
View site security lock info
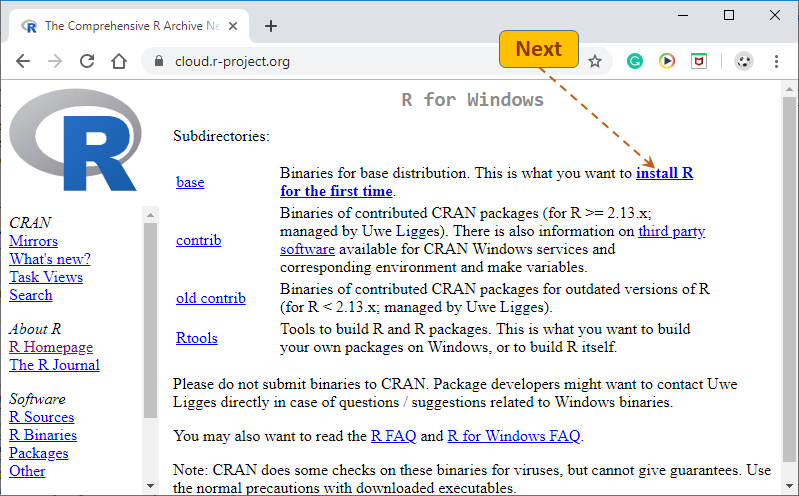[x=158, y=61]
